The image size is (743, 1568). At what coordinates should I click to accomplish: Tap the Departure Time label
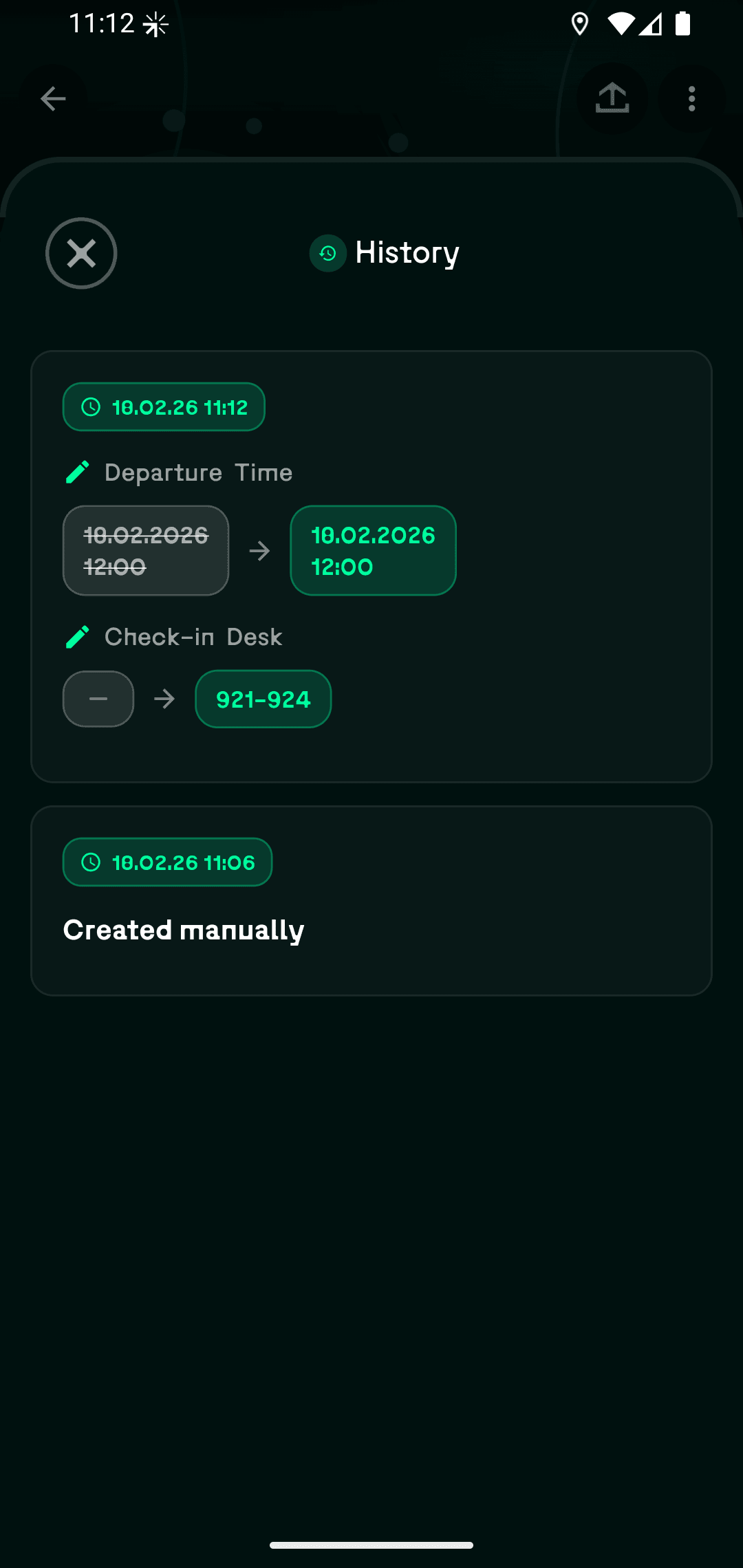click(x=198, y=472)
